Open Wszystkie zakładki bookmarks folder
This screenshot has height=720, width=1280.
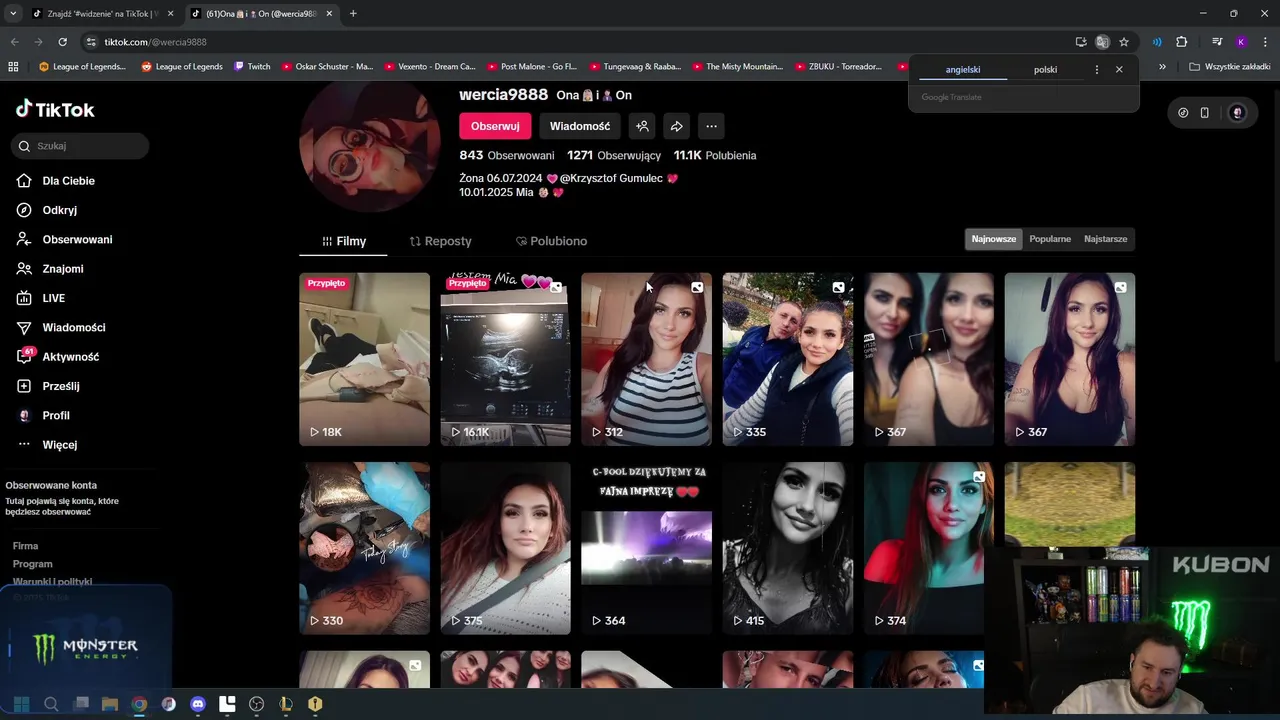[1230, 67]
